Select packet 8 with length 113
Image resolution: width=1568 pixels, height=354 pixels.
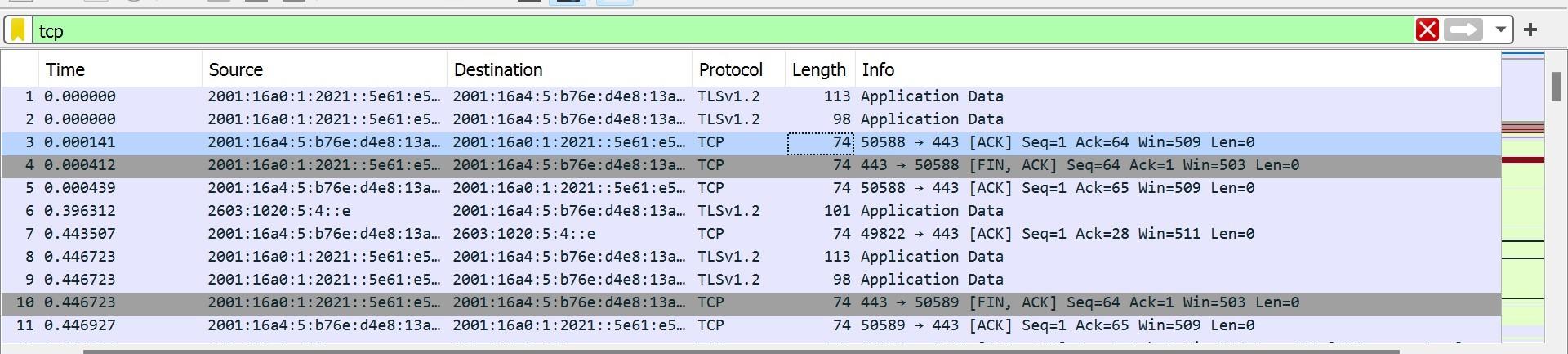click(751, 257)
